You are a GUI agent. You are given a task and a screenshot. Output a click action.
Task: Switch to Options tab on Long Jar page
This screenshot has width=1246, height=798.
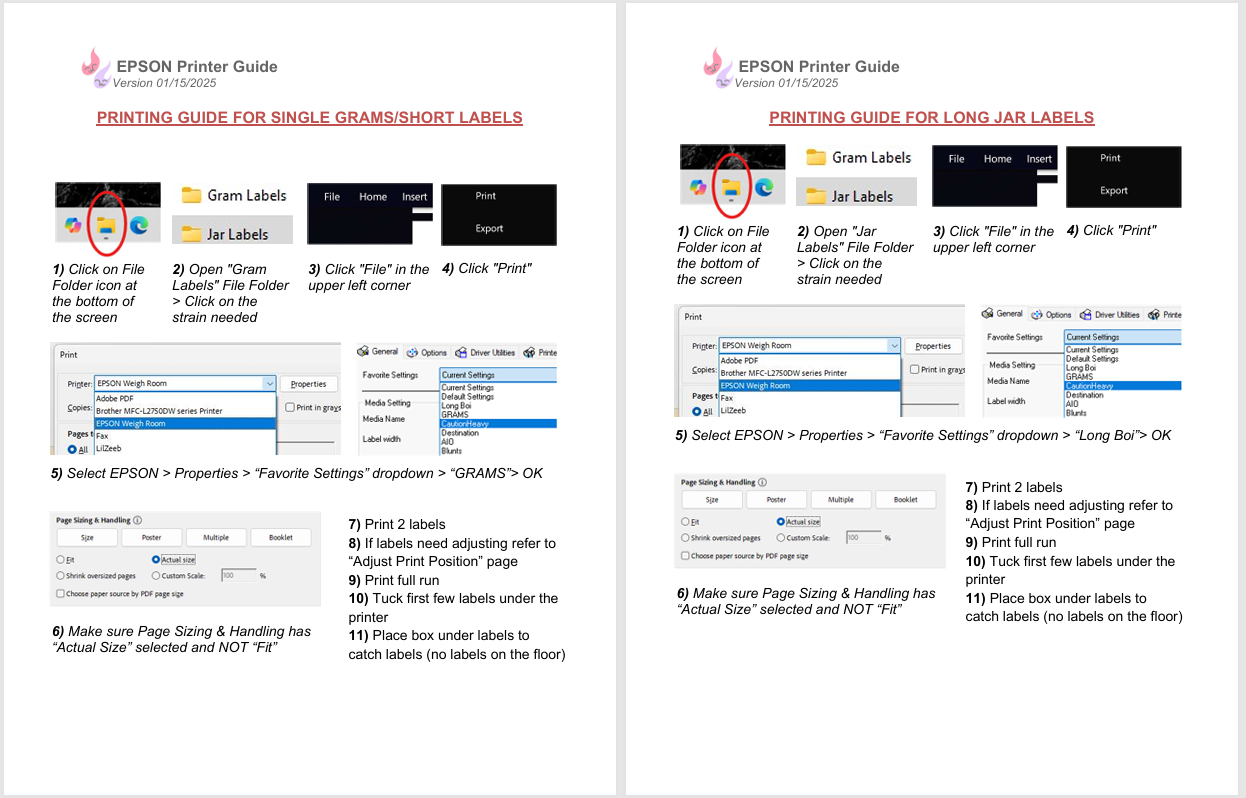[x=1051, y=314]
